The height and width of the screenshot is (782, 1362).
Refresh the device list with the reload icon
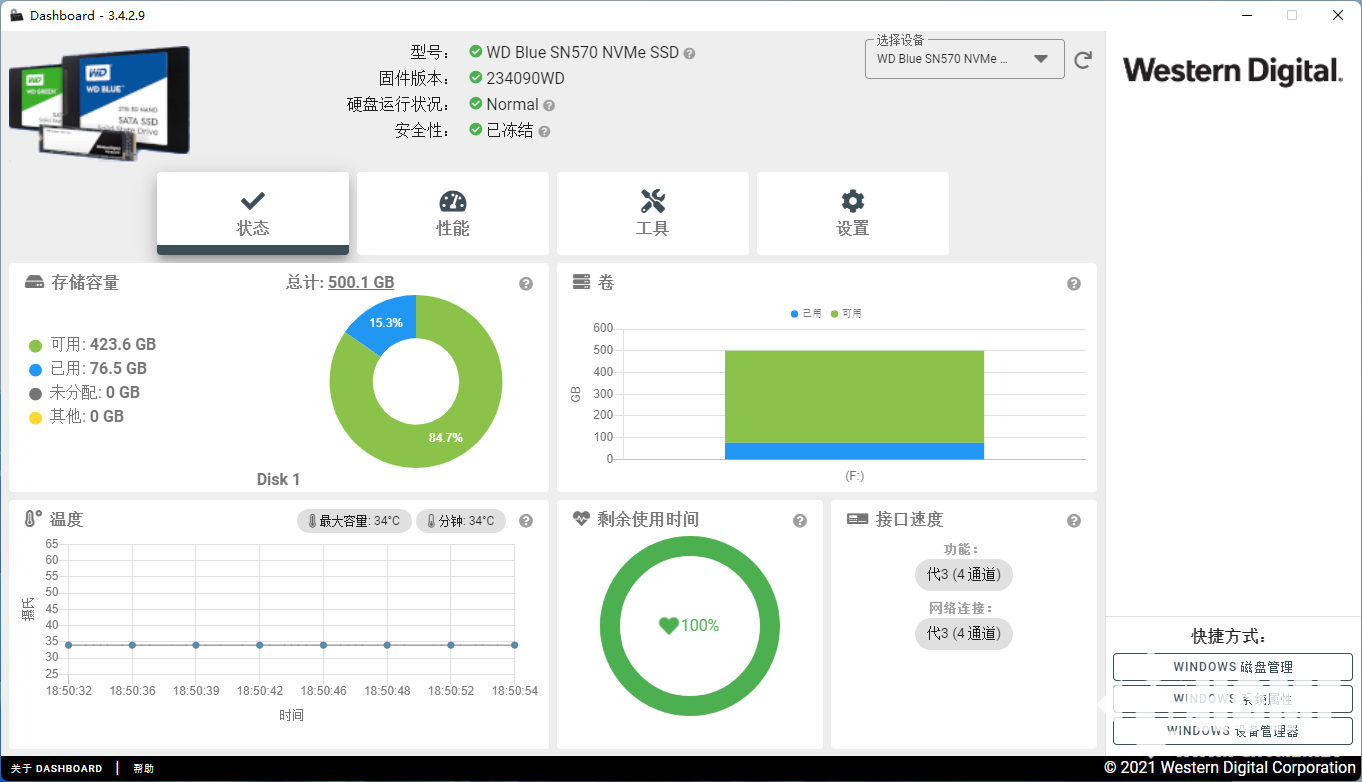[1083, 60]
